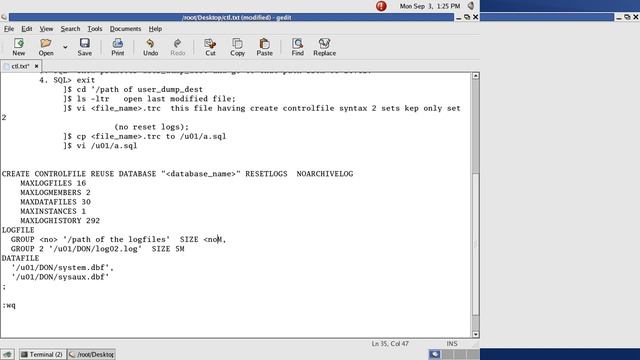Click the CREATE CONTROLFILE REUSE DATABASE line

(x=178, y=174)
